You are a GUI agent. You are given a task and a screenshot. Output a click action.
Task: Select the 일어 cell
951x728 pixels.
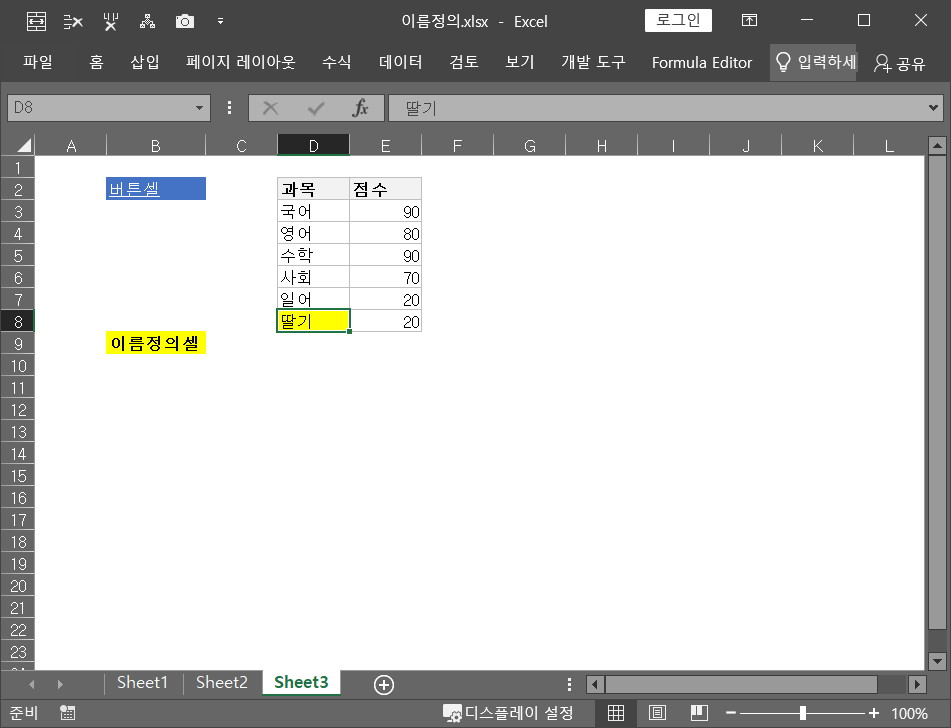314,299
